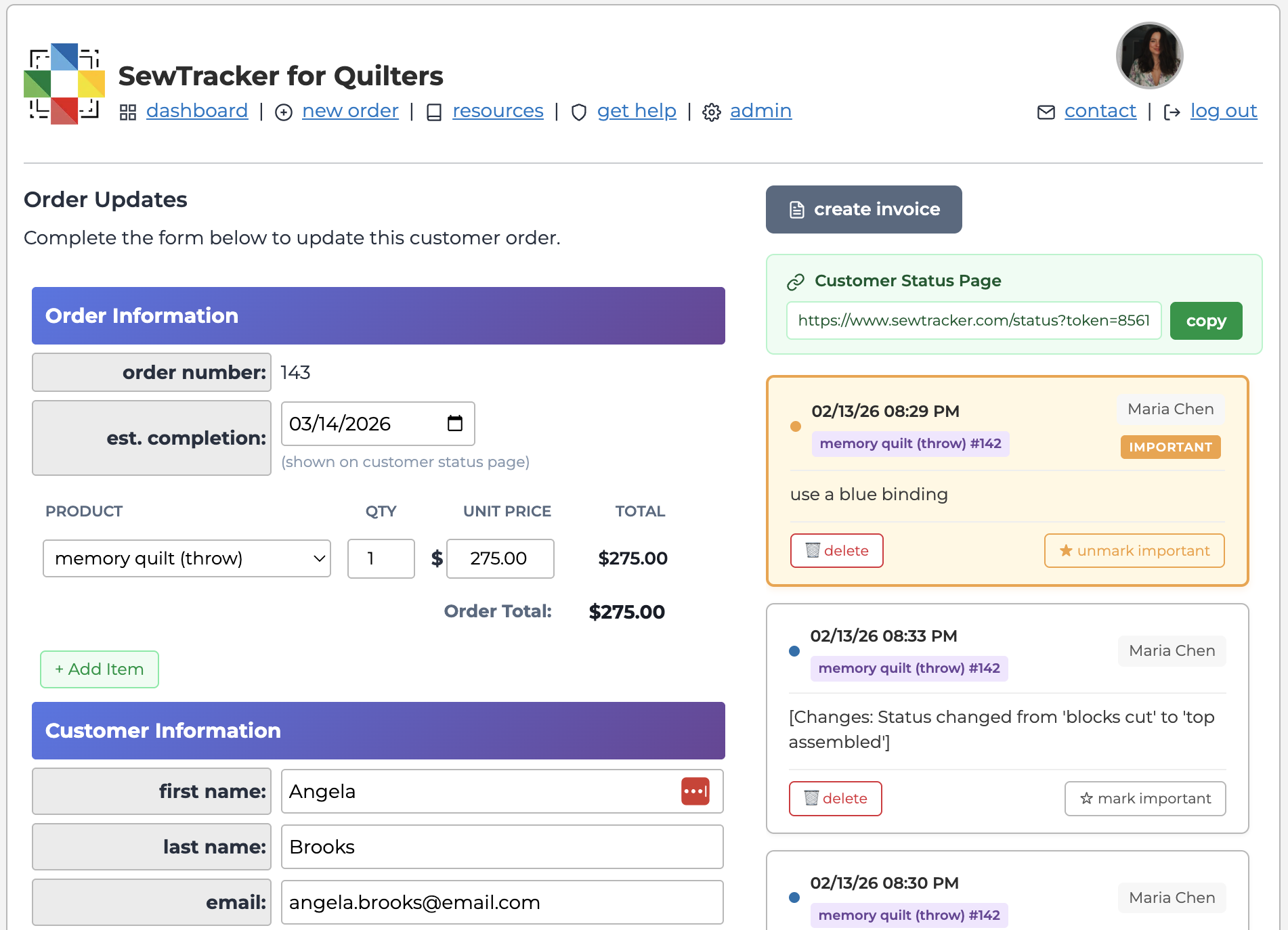Click the create invoice document icon

[796, 209]
